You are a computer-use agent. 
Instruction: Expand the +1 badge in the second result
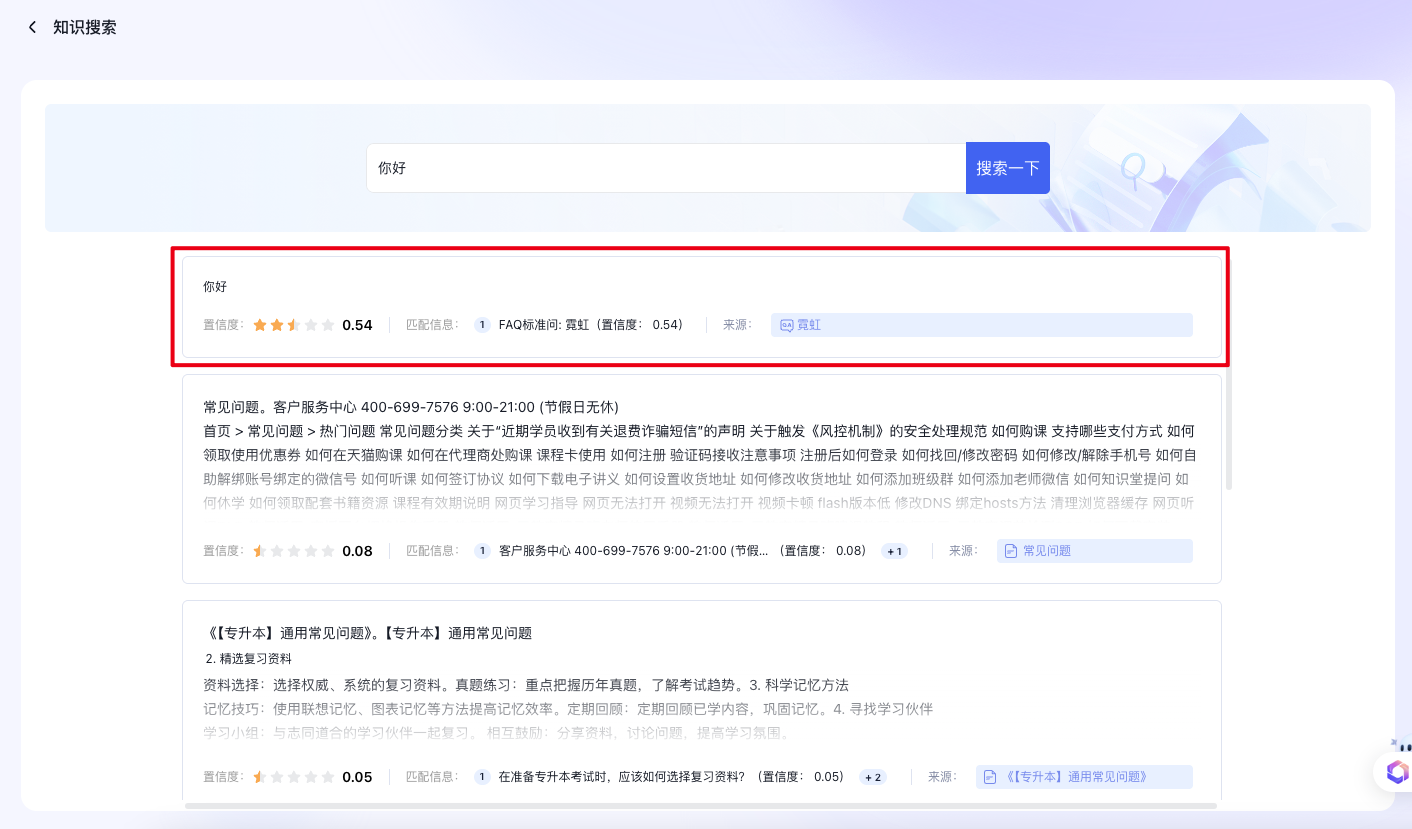click(x=894, y=550)
